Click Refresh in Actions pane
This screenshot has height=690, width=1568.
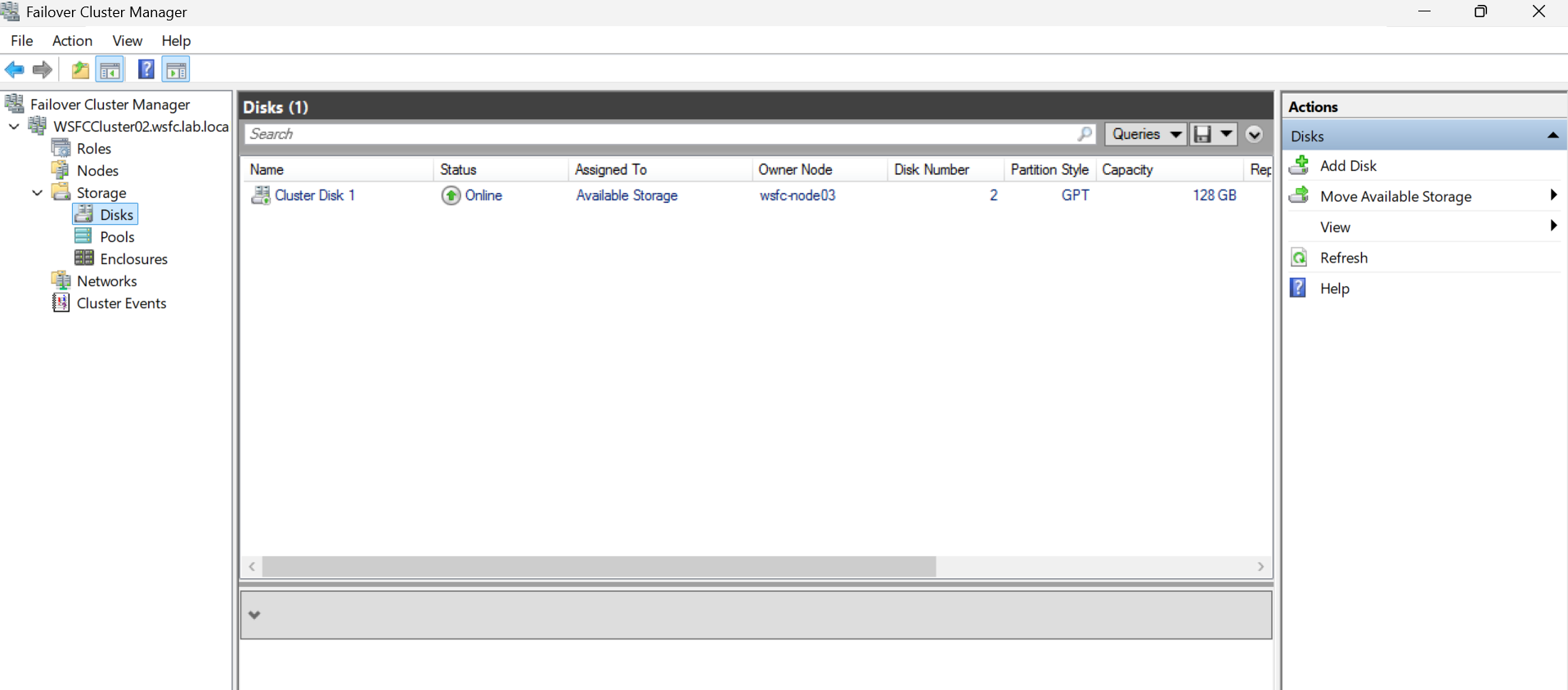(x=1344, y=258)
